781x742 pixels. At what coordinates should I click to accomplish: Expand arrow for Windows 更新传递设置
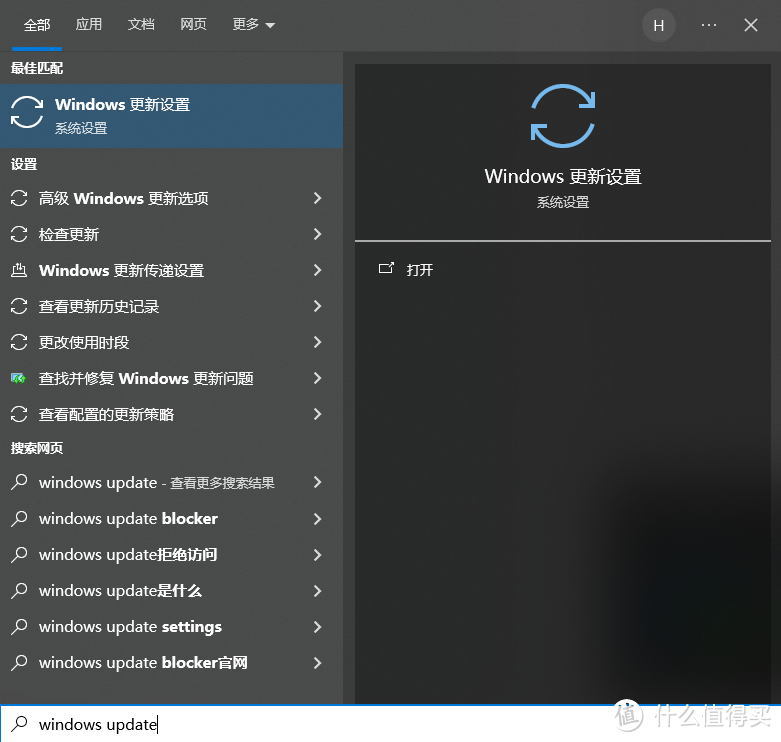[317, 270]
